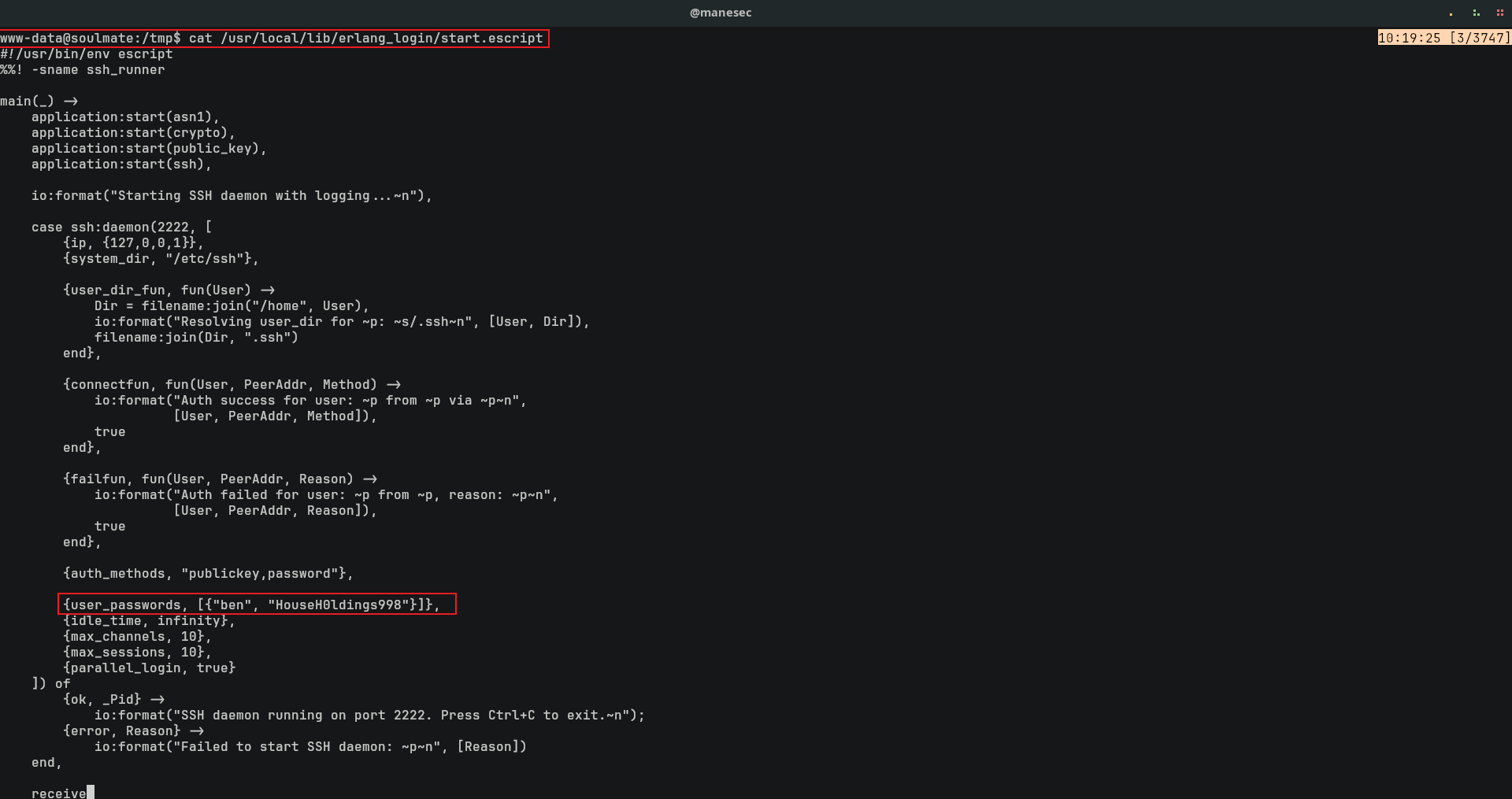Screen dimensions: 1512x799
Task: Click the {ip, {127,0,0,1}} option line
Action: 134,243
